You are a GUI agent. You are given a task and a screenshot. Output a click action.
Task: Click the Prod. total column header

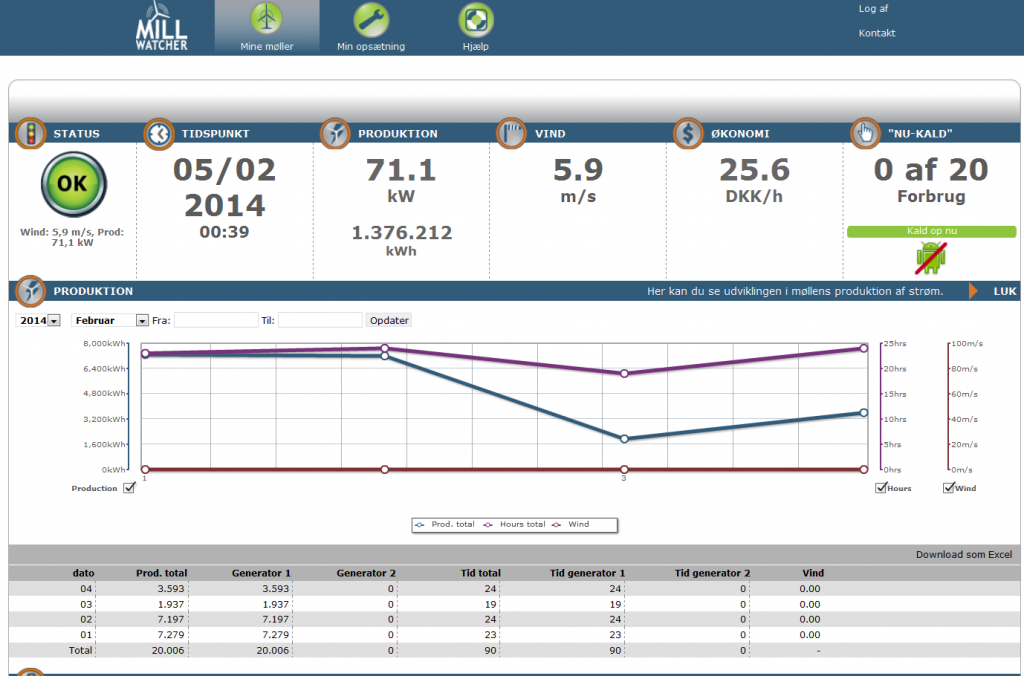pyautogui.click(x=161, y=573)
